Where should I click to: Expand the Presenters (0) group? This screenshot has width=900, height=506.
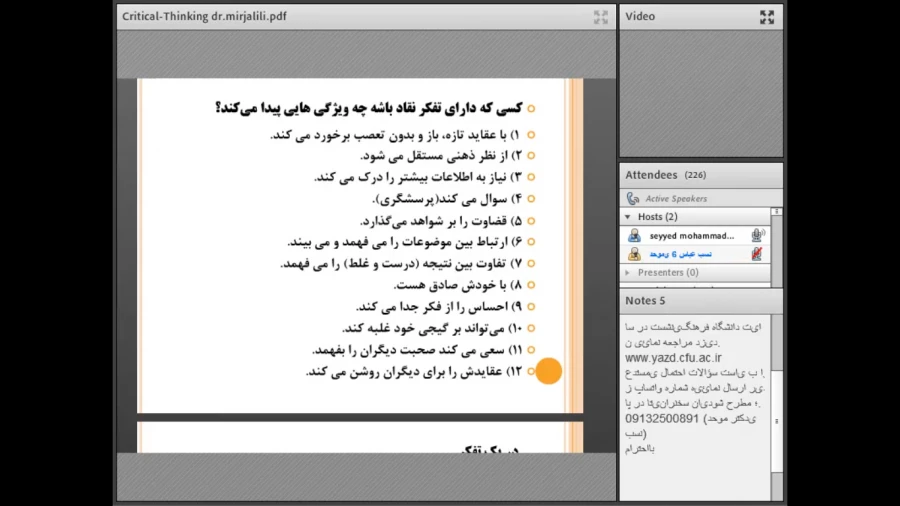click(x=628, y=272)
